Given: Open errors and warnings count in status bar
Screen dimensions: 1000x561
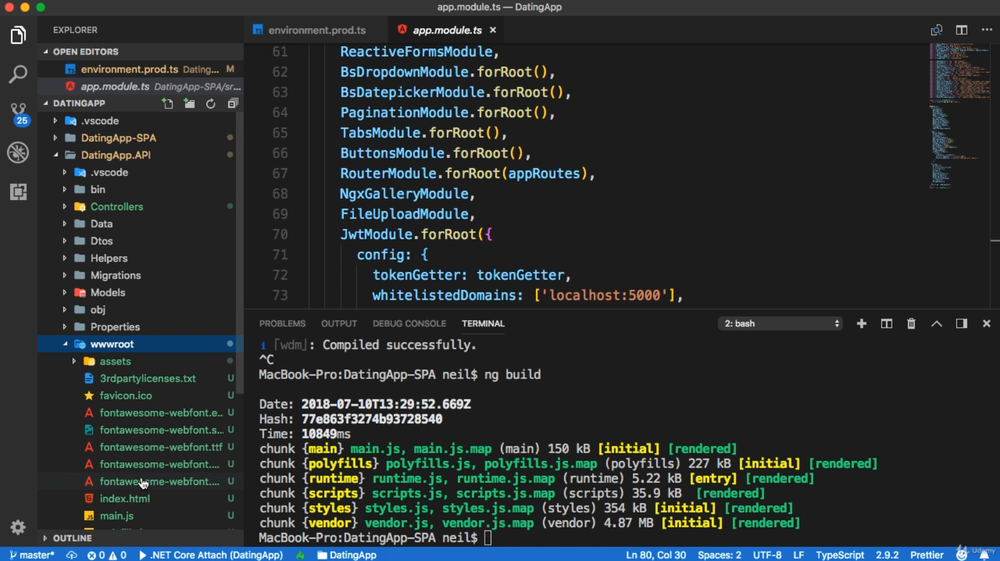Looking at the screenshot, I should pos(107,555).
